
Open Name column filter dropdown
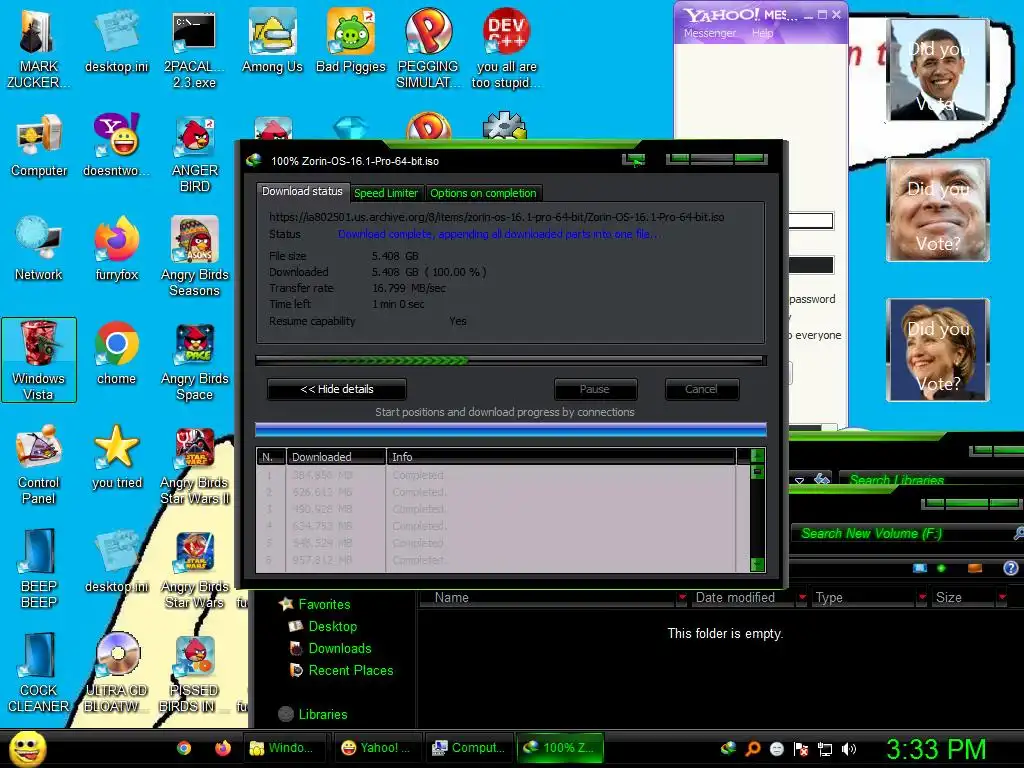click(x=682, y=597)
